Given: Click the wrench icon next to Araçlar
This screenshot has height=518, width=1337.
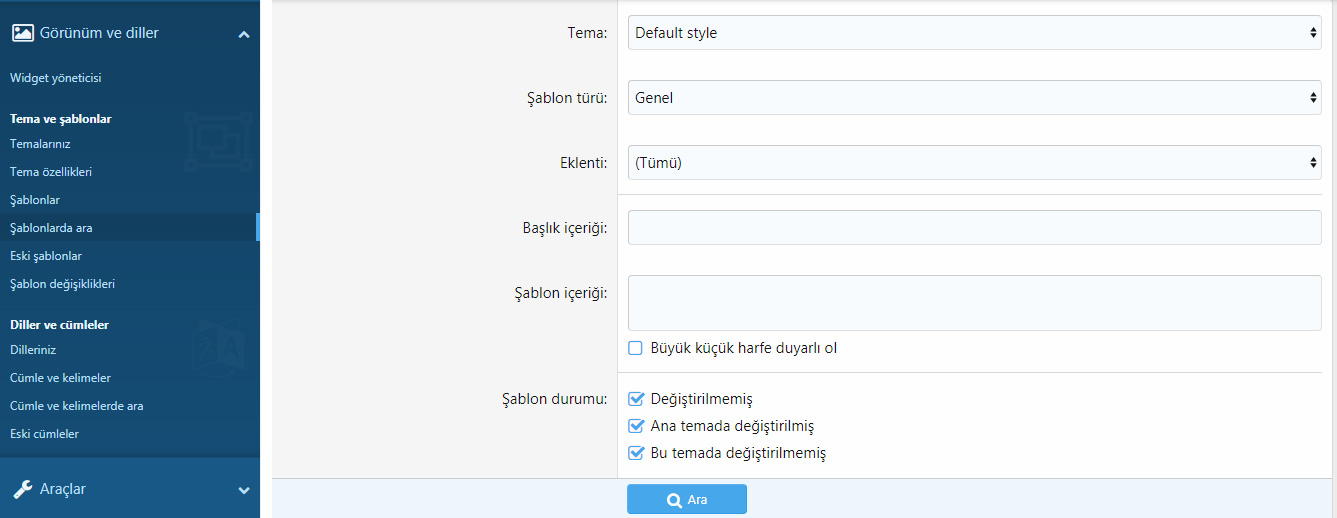Looking at the screenshot, I should (x=22, y=489).
